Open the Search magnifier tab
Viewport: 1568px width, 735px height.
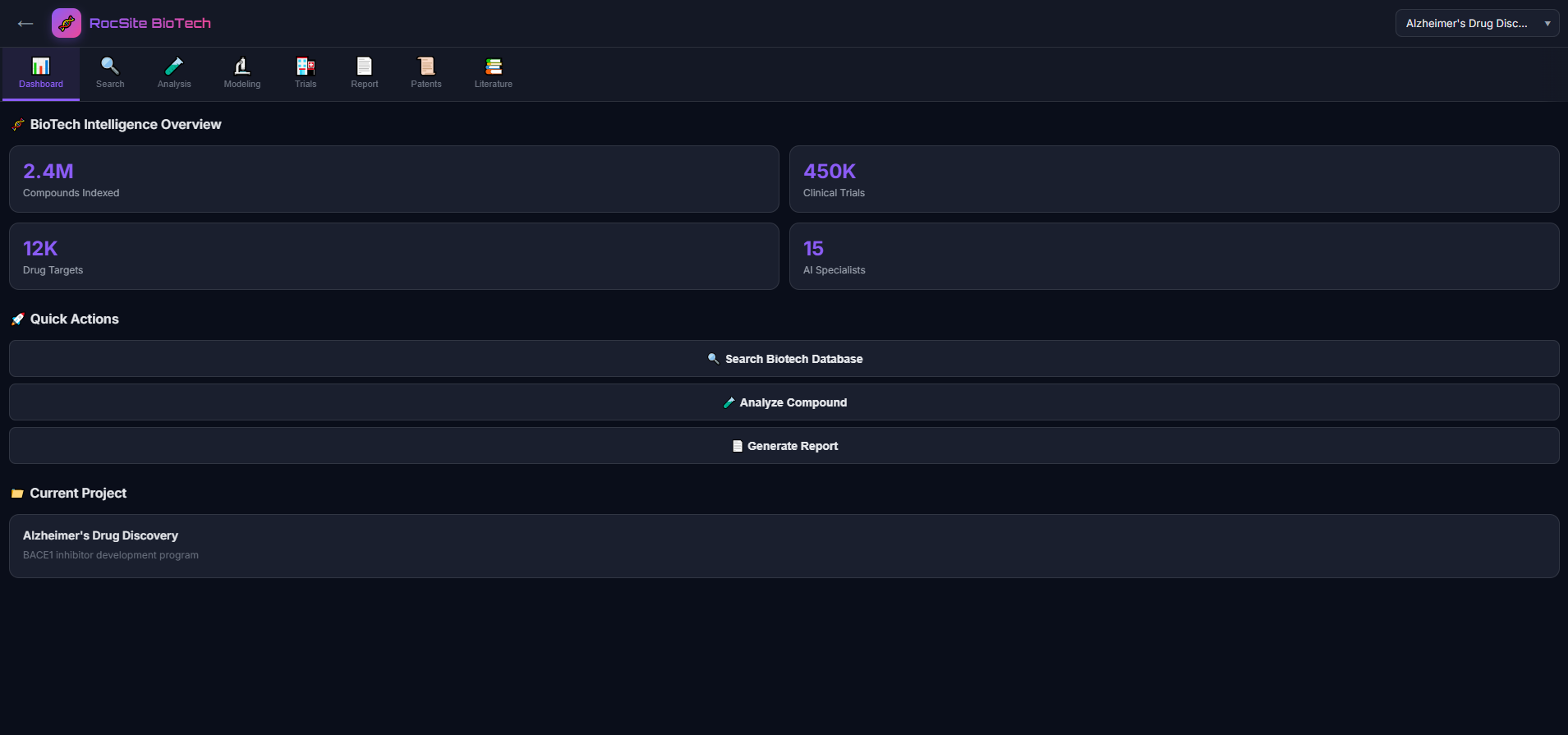[110, 72]
